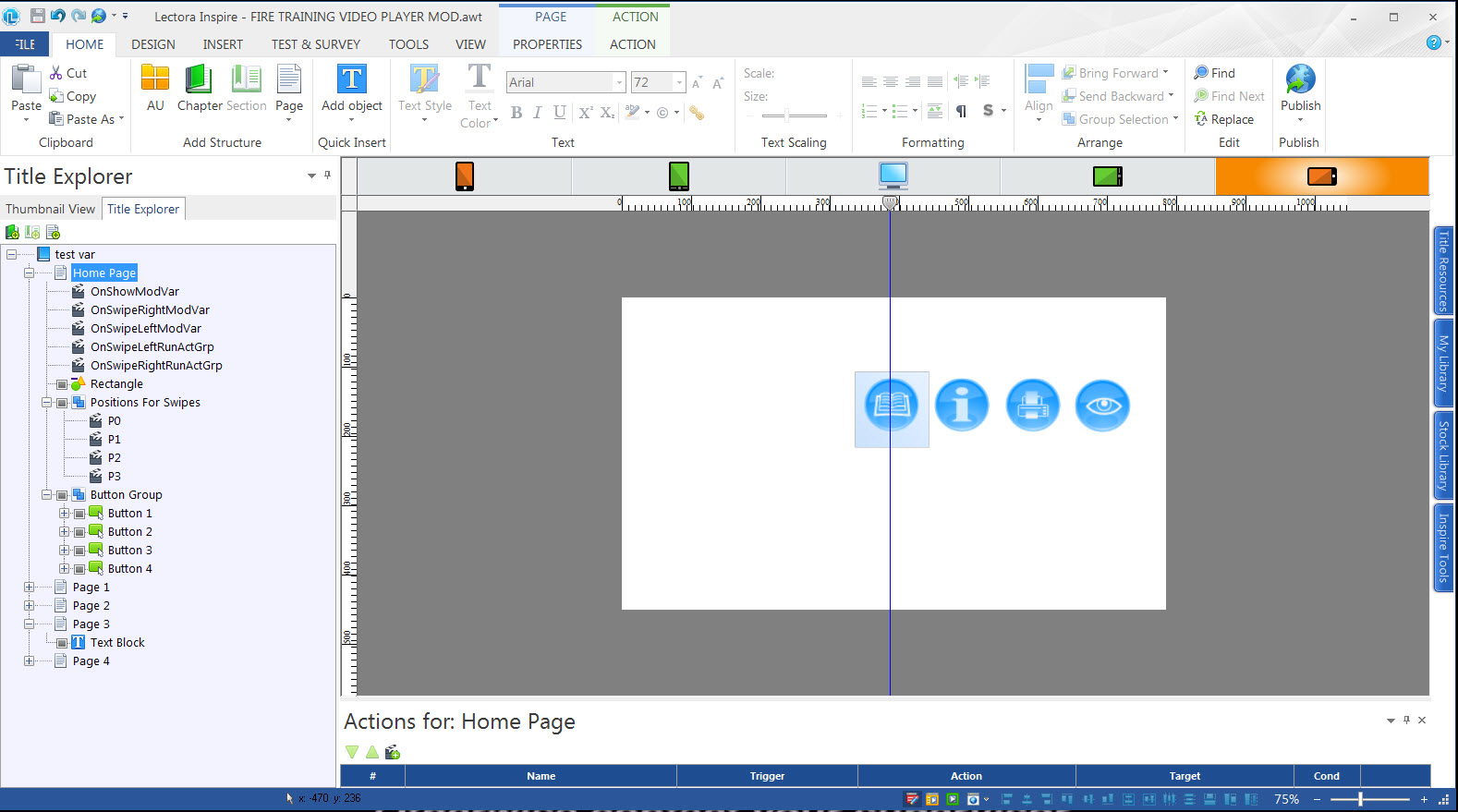
Task: Open the FILE menu
Action: [x=25, y=44]
